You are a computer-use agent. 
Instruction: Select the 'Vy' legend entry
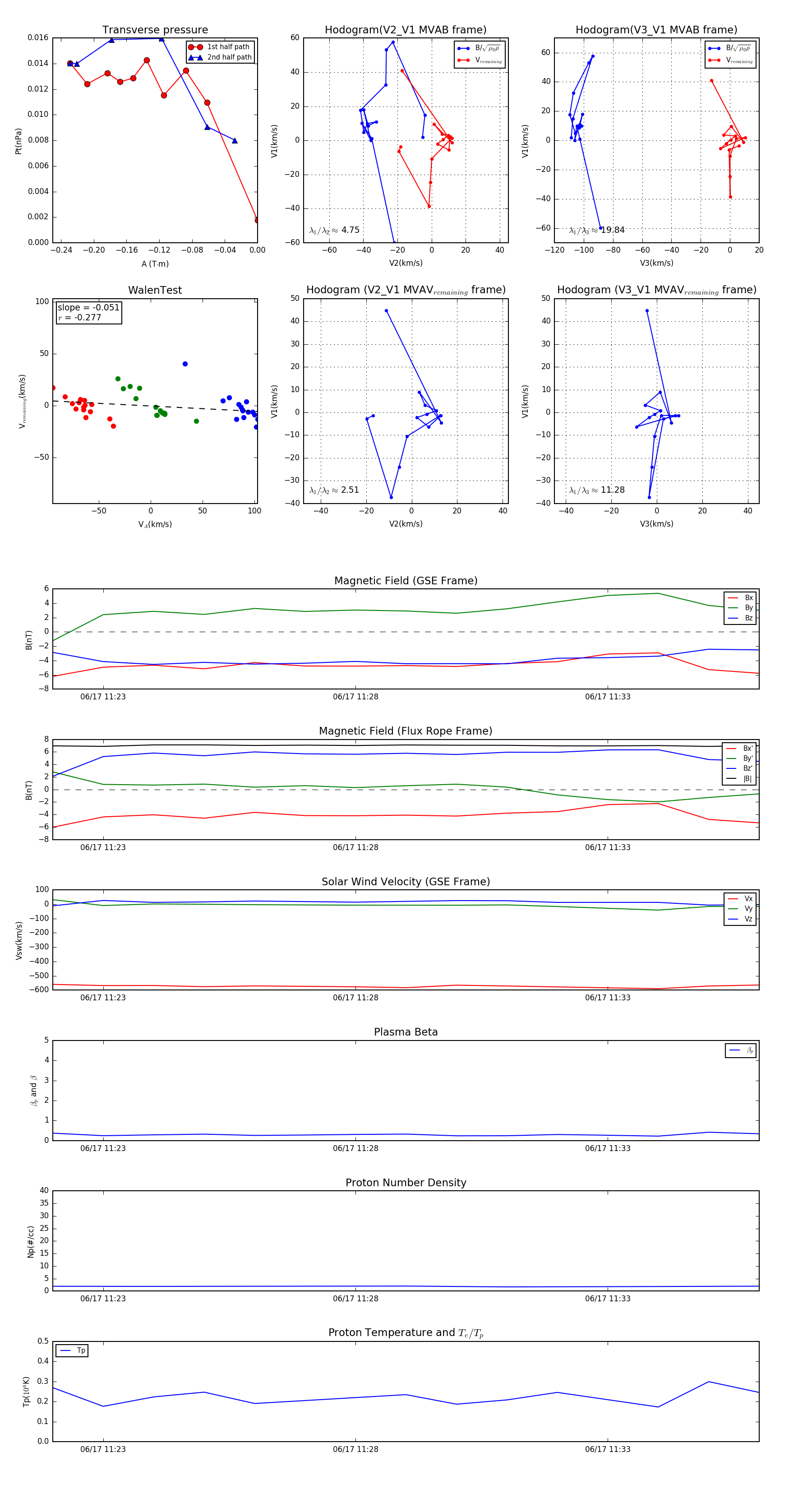click(740, 909)
